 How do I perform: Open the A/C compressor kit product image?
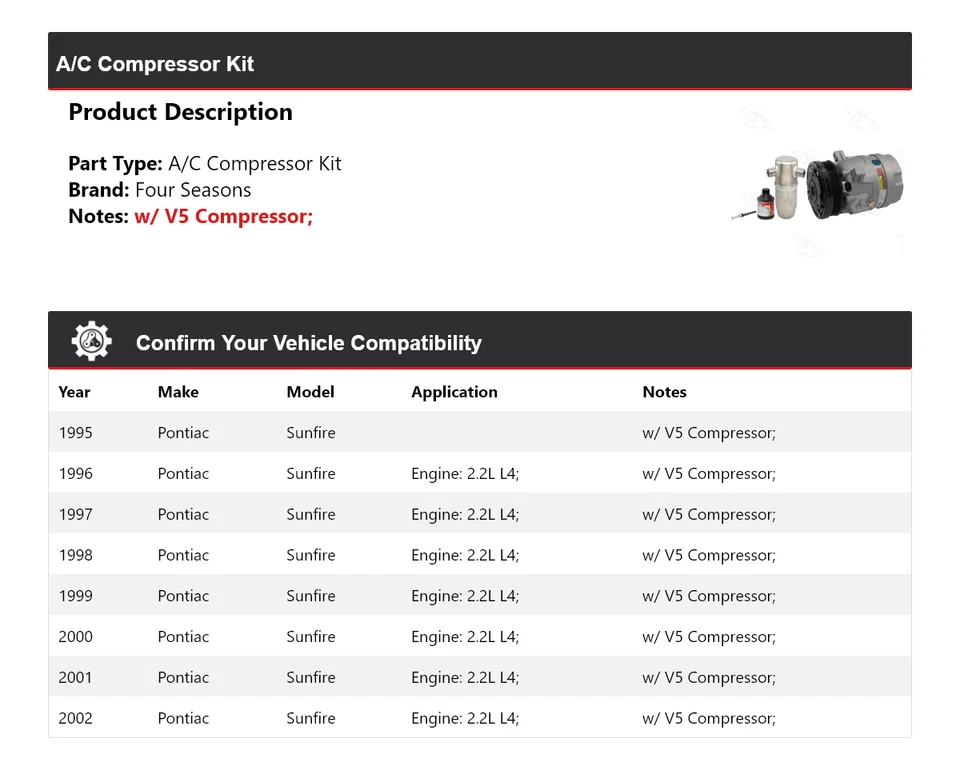820,187
